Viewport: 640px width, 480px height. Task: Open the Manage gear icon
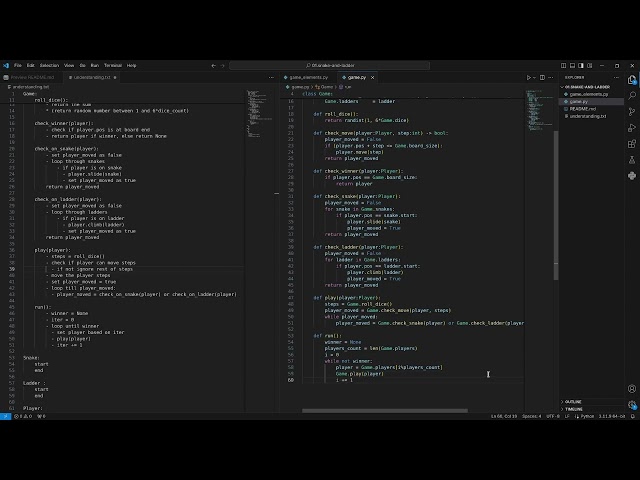pos(632,404)
